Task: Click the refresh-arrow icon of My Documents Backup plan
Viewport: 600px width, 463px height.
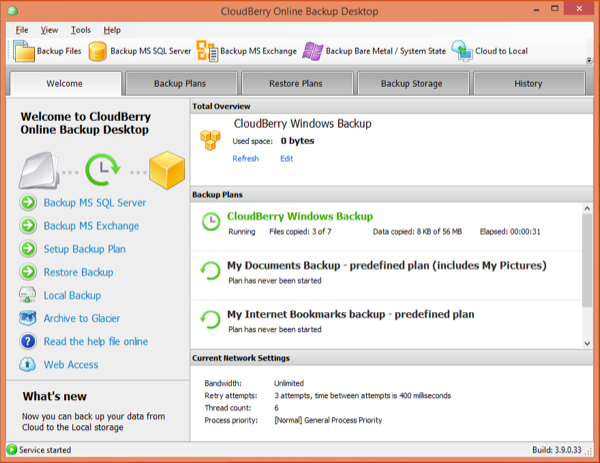Action: tap(210, 271)
